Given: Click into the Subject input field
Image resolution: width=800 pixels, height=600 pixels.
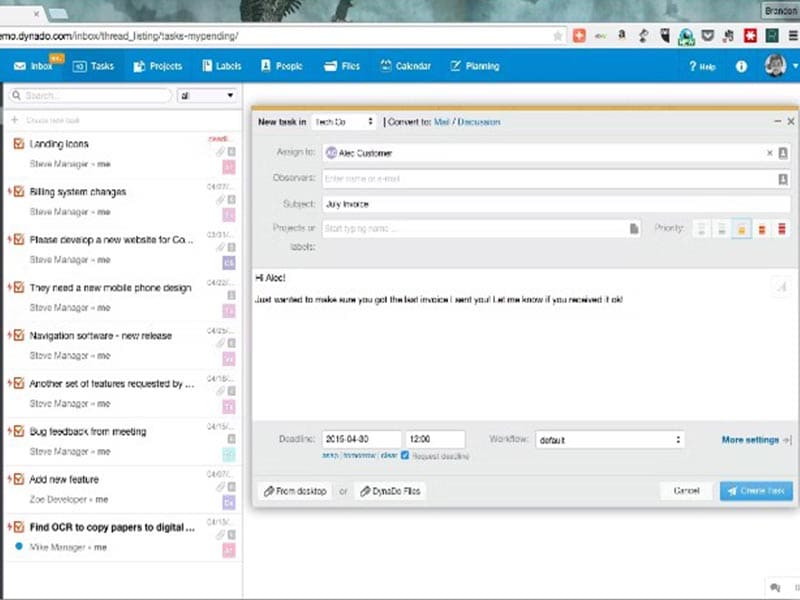Looking at the screenshot, I should 555,203.
